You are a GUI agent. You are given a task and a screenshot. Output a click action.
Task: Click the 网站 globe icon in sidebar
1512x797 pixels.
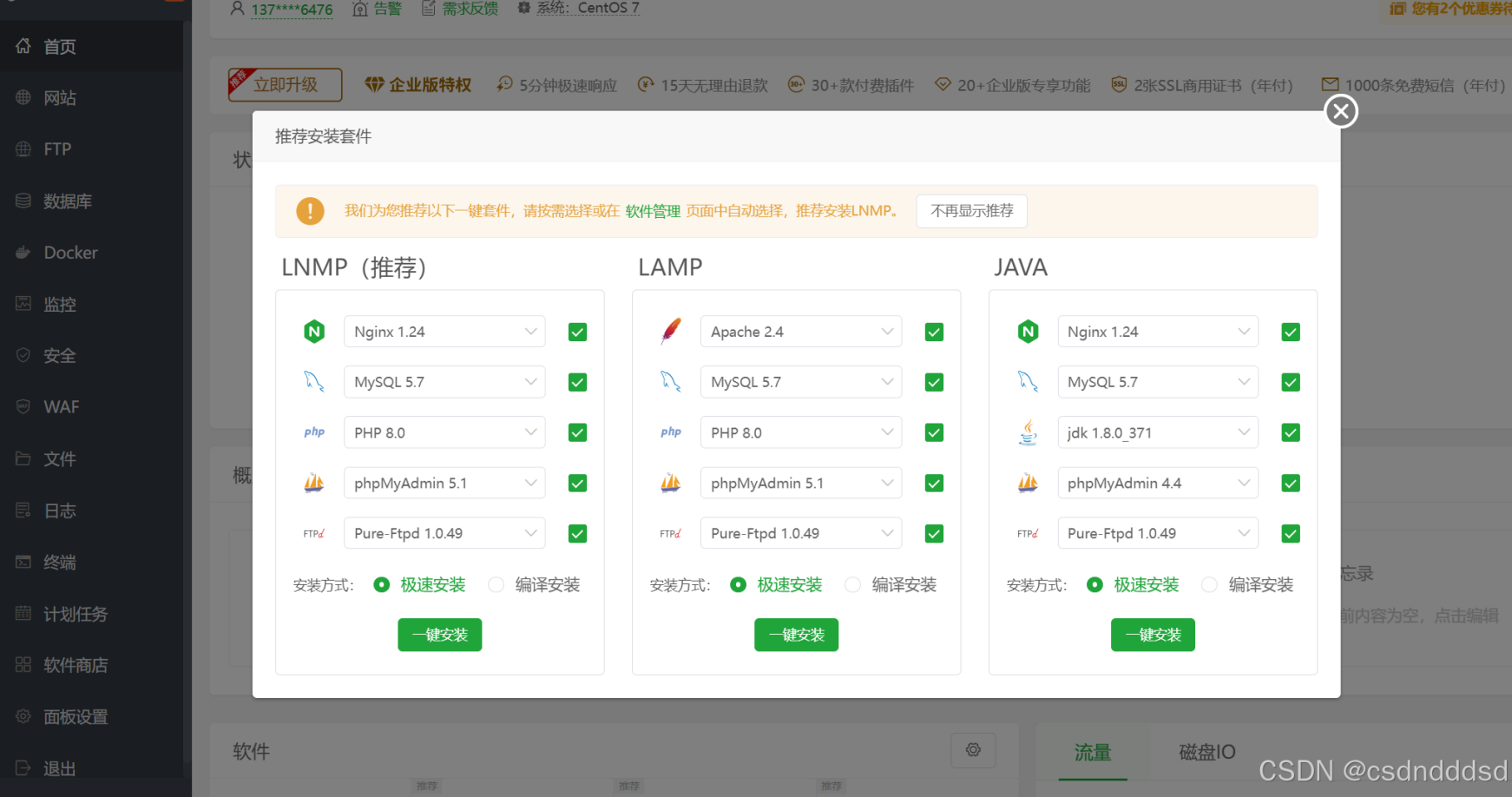(x=23, y=97)
